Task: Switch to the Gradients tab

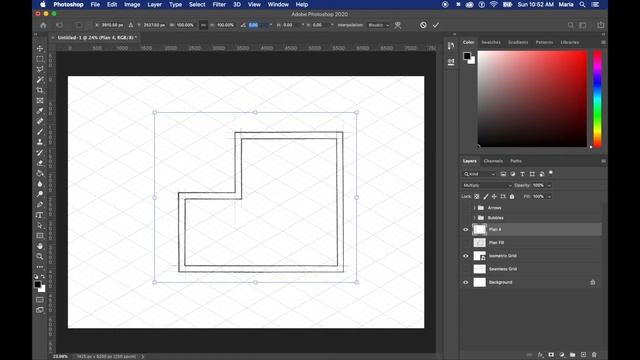Action: pos(518,42)
